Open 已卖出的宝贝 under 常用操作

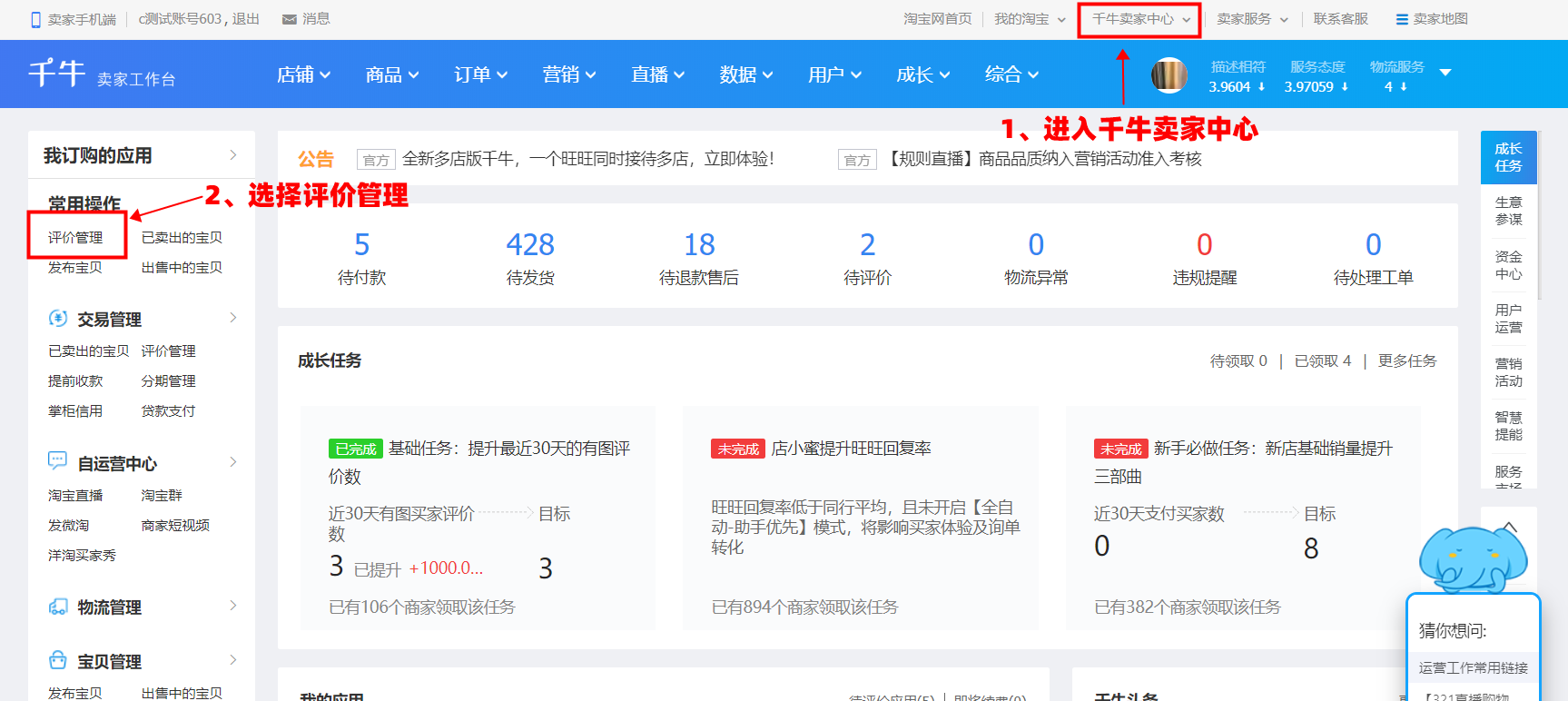(x=182, y=237)
